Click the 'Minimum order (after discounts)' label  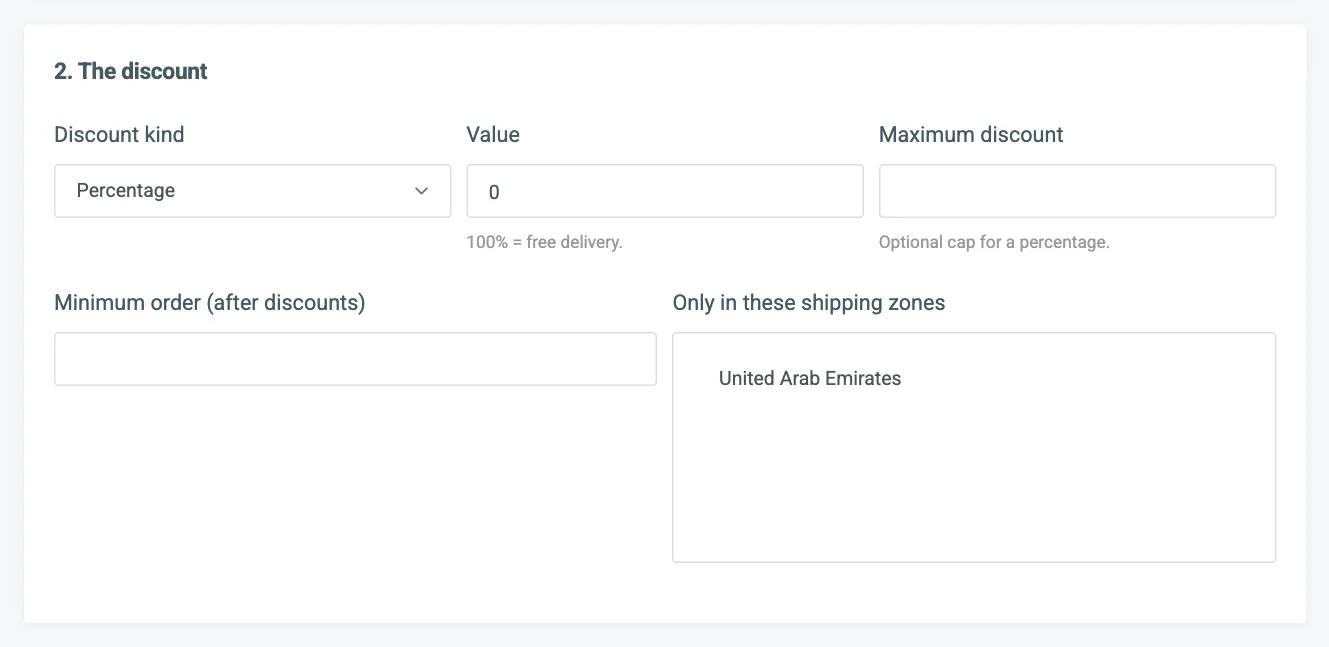[210, 302]
